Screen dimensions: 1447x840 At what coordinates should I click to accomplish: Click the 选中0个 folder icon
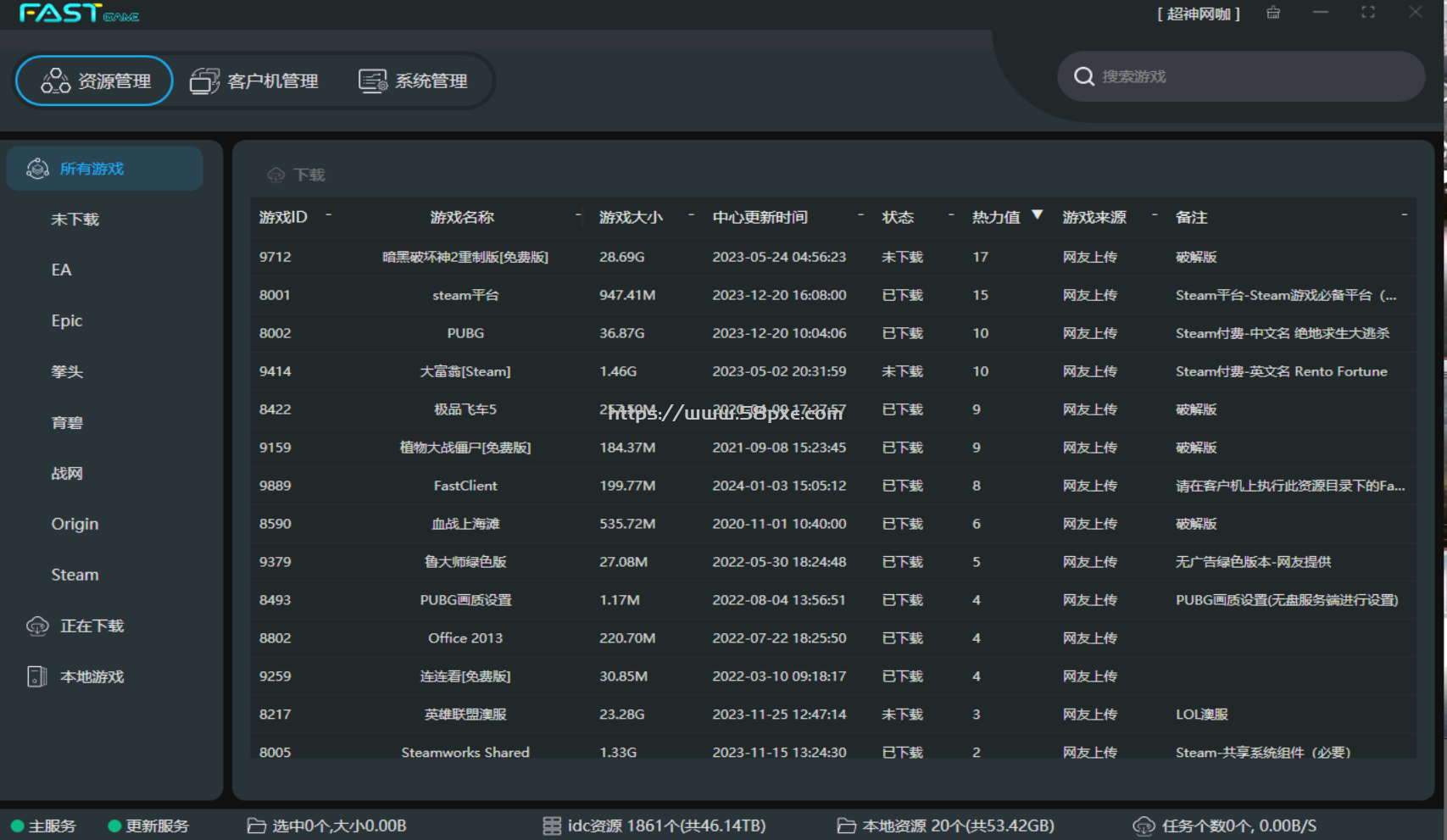point(256,826)
